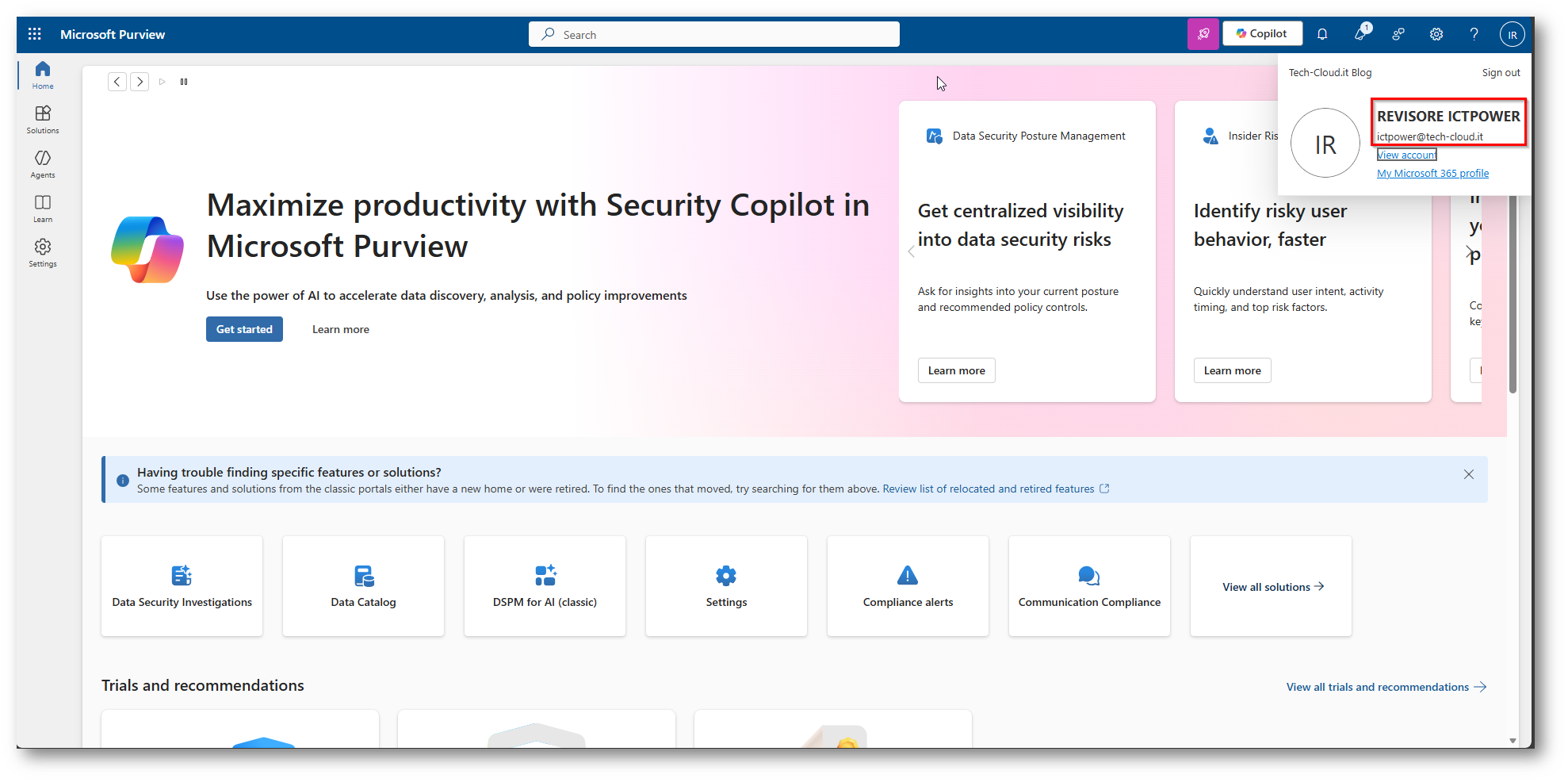
Task: Click the notifications bell icon
Action: (x=1322, y=34)
